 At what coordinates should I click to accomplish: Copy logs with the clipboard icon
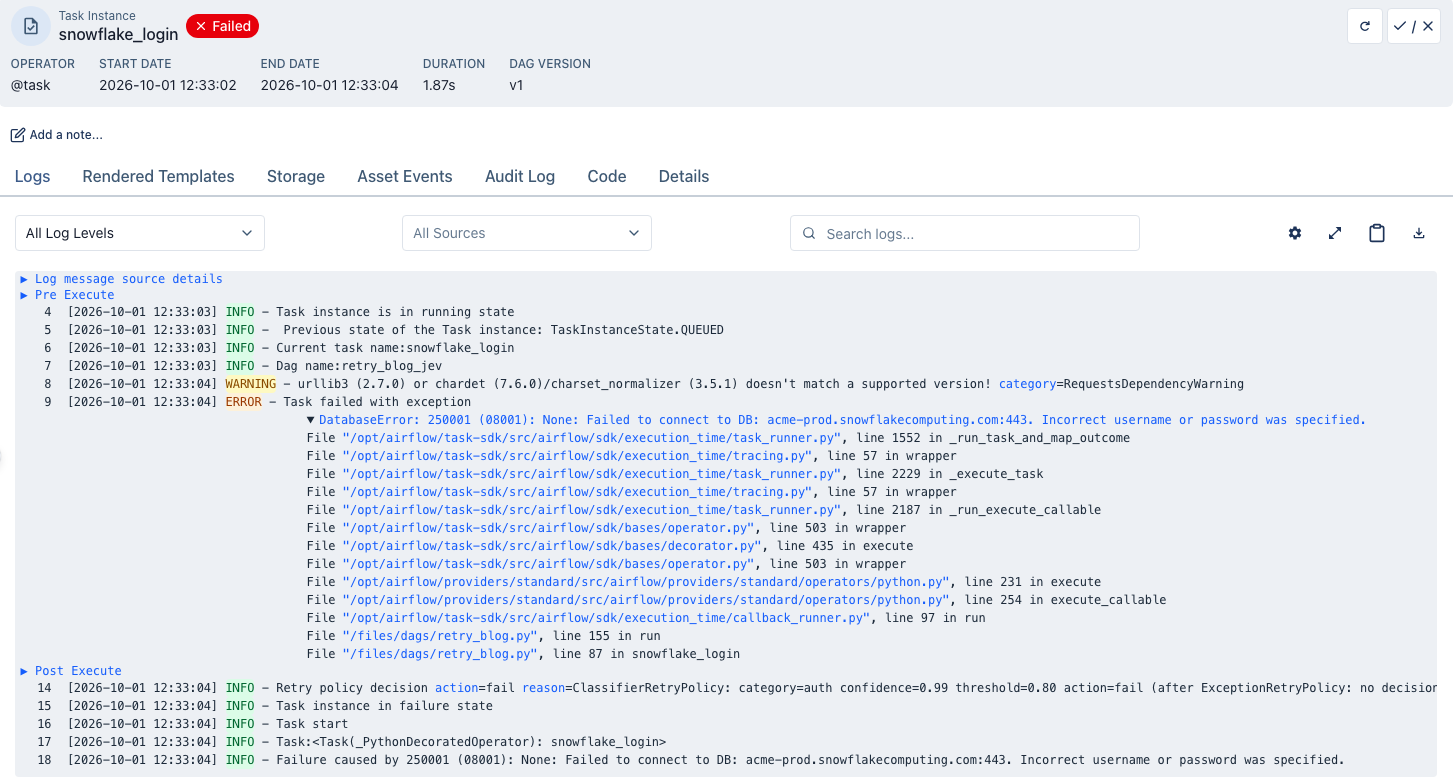(1377, 233)
